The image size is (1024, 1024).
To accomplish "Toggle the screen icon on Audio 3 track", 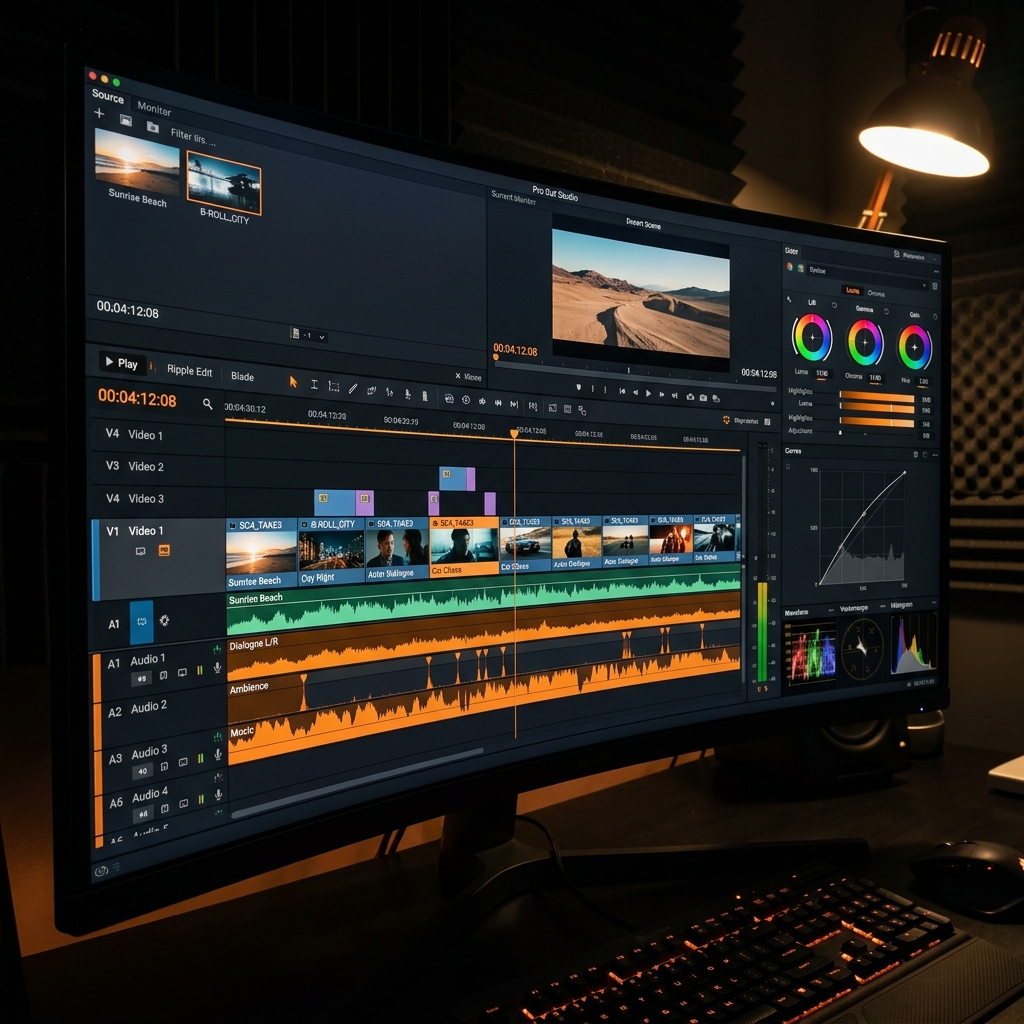I will tap(183, 761).
